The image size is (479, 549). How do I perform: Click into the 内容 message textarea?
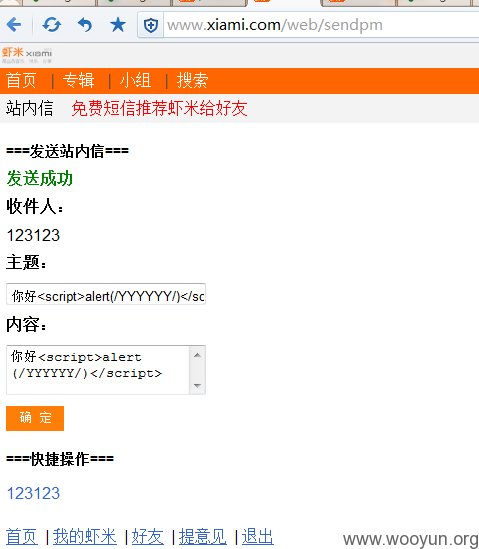tap(98, 370)
